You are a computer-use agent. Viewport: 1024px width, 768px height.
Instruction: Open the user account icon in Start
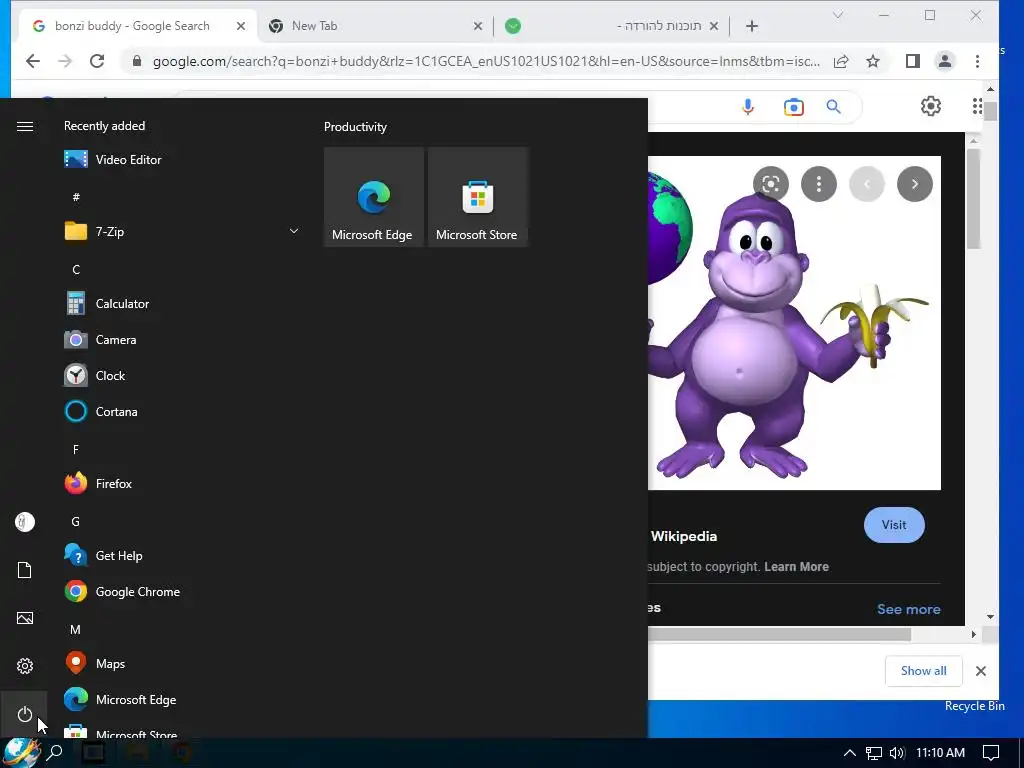pyautogui.click(x=25, y=522)
